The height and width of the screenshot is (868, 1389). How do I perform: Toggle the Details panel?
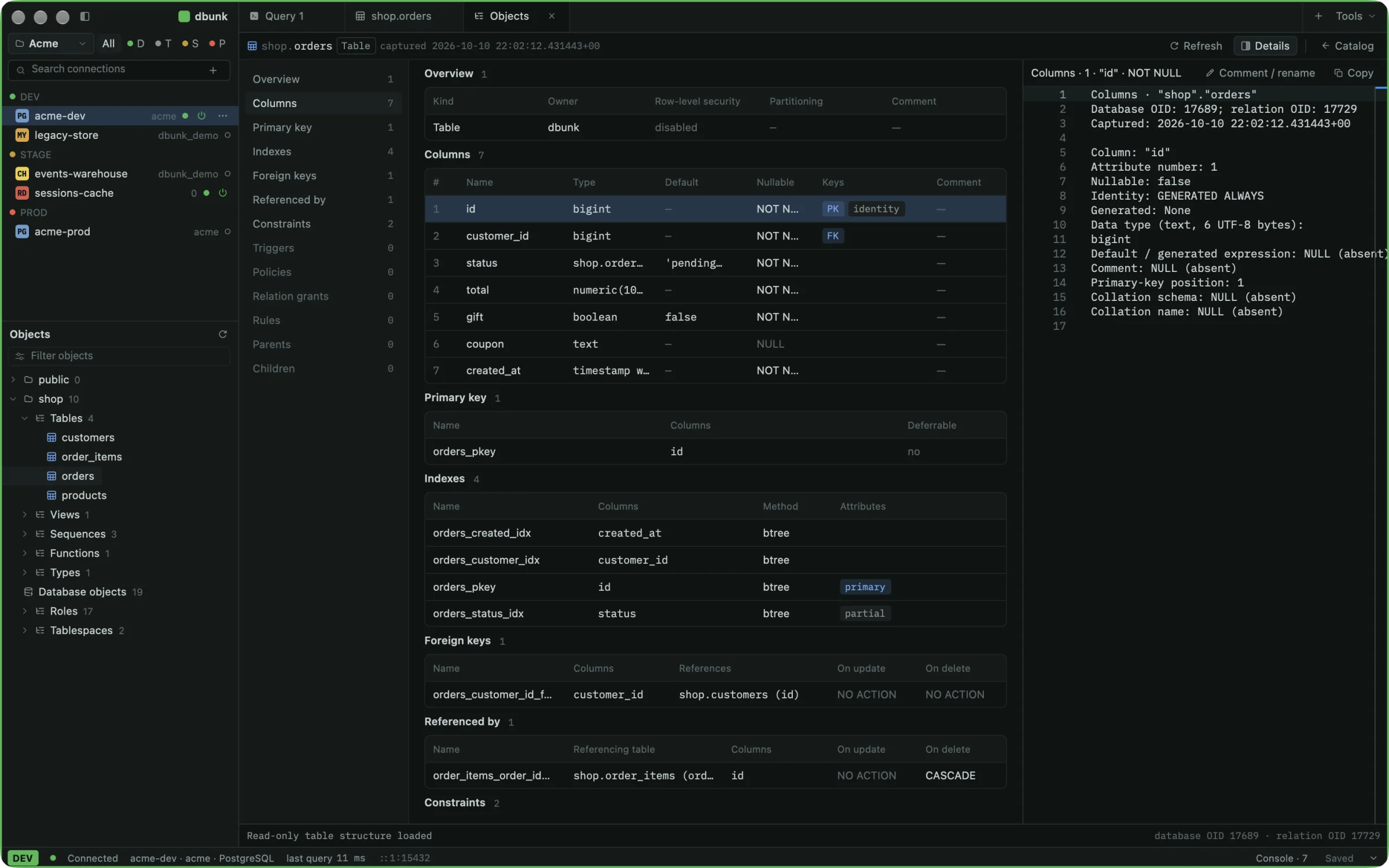[x=1265, y=46]
